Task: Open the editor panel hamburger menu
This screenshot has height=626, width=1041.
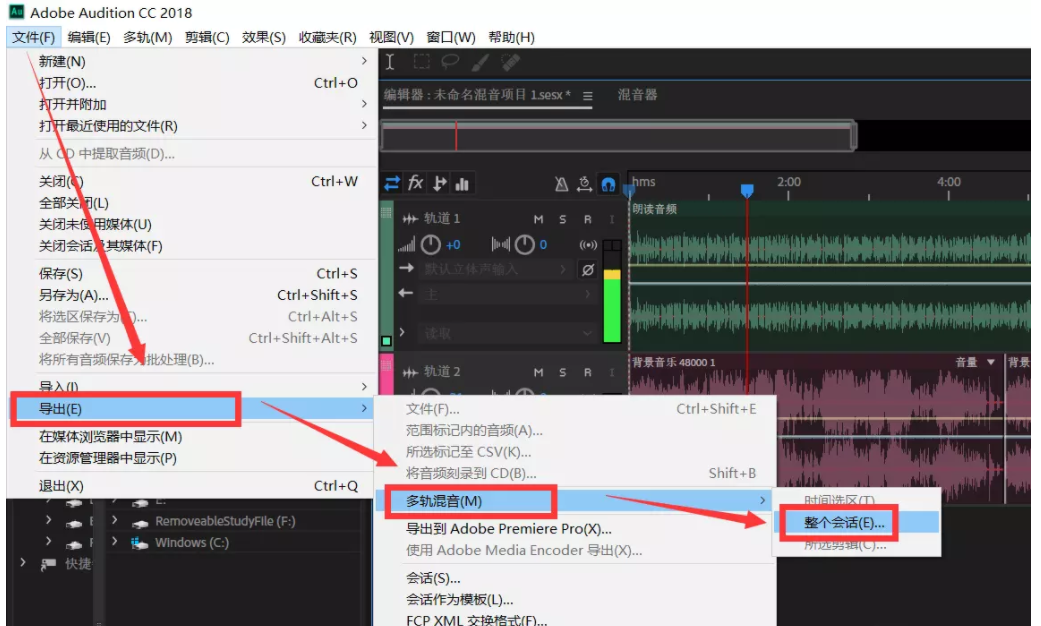Action: coord(588,96)
